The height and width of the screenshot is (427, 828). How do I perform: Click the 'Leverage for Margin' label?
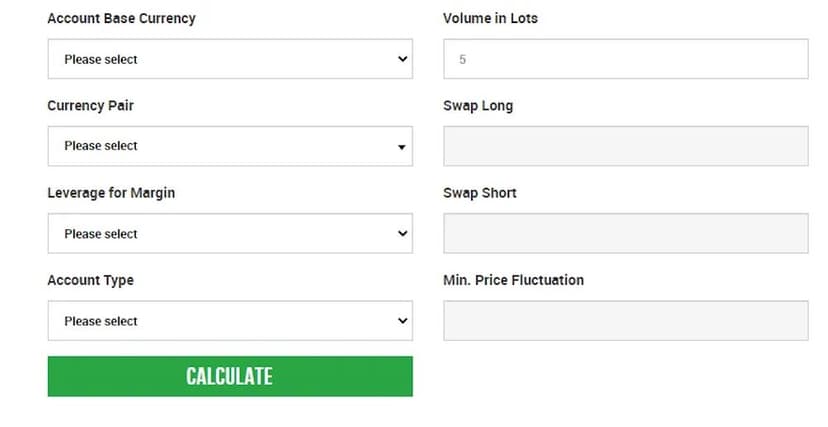[x=111, y=192]
